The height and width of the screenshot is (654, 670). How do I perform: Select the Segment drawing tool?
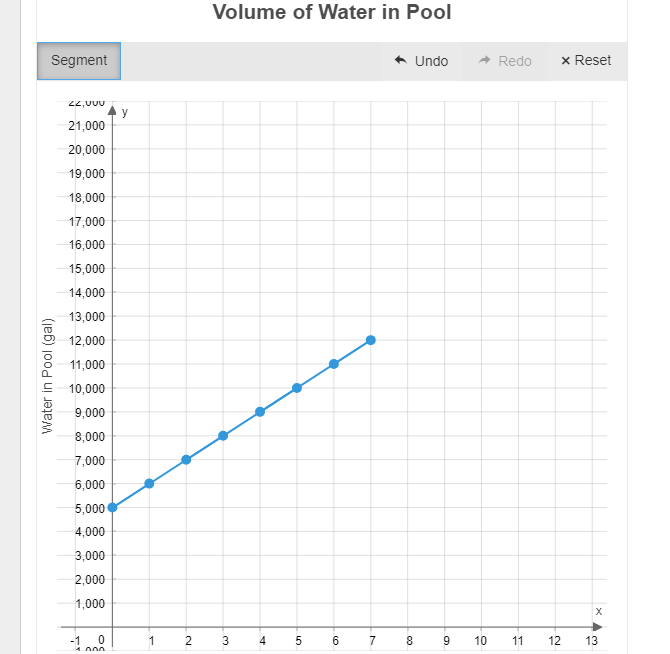click(x=79, y=61)
